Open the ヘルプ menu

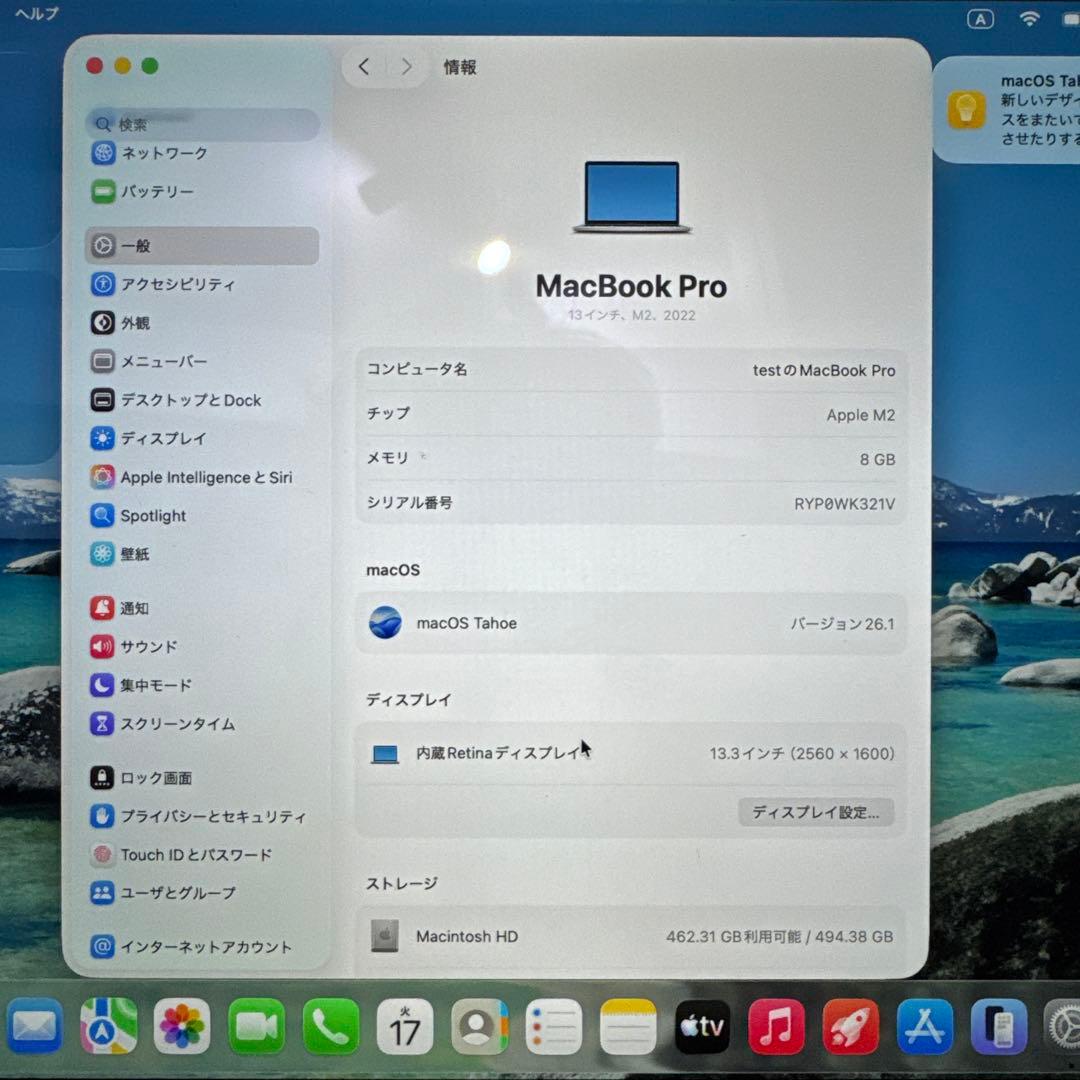tap(37, 13)
